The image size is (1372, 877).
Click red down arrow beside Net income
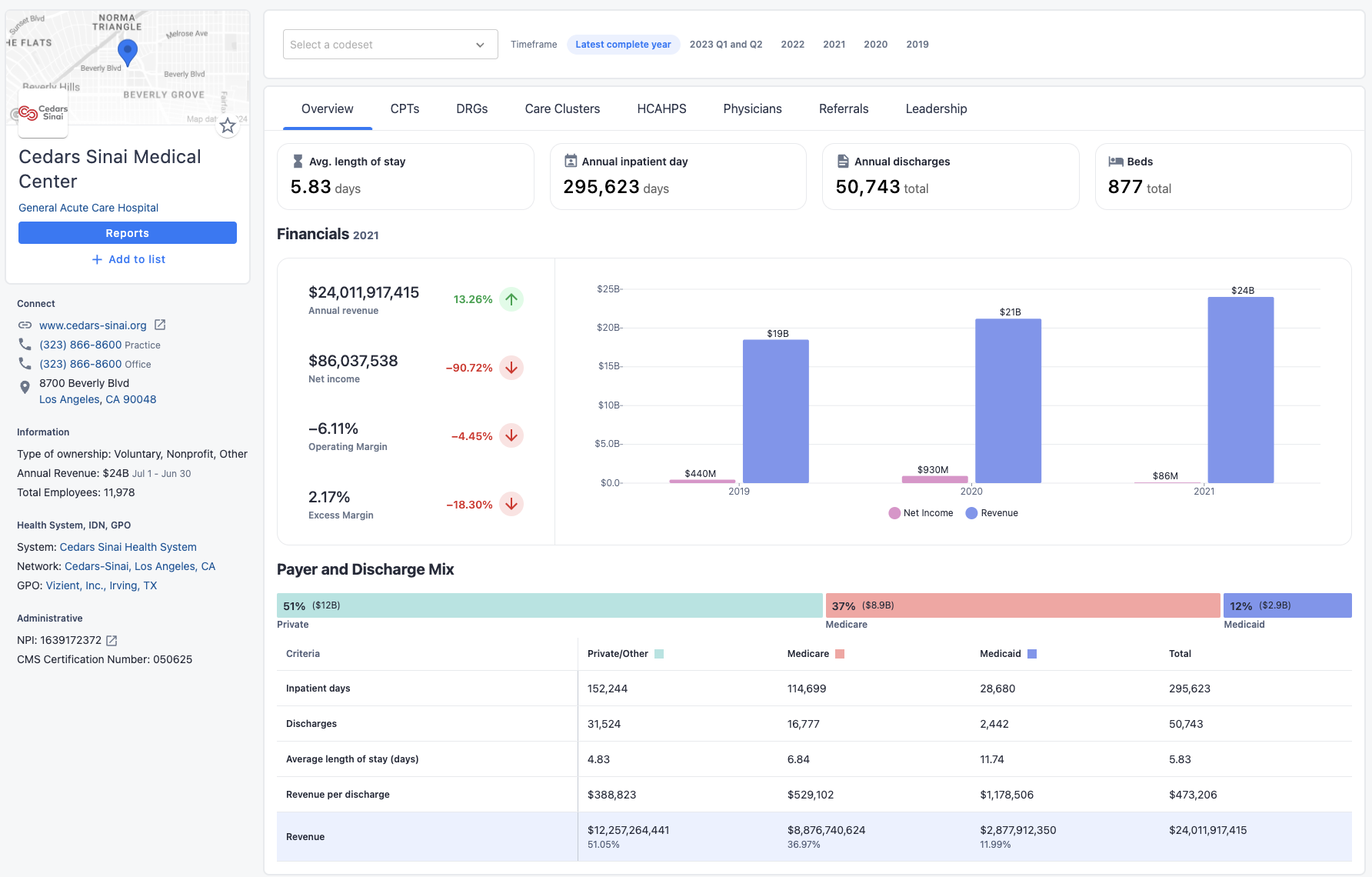tap(511, 368)
